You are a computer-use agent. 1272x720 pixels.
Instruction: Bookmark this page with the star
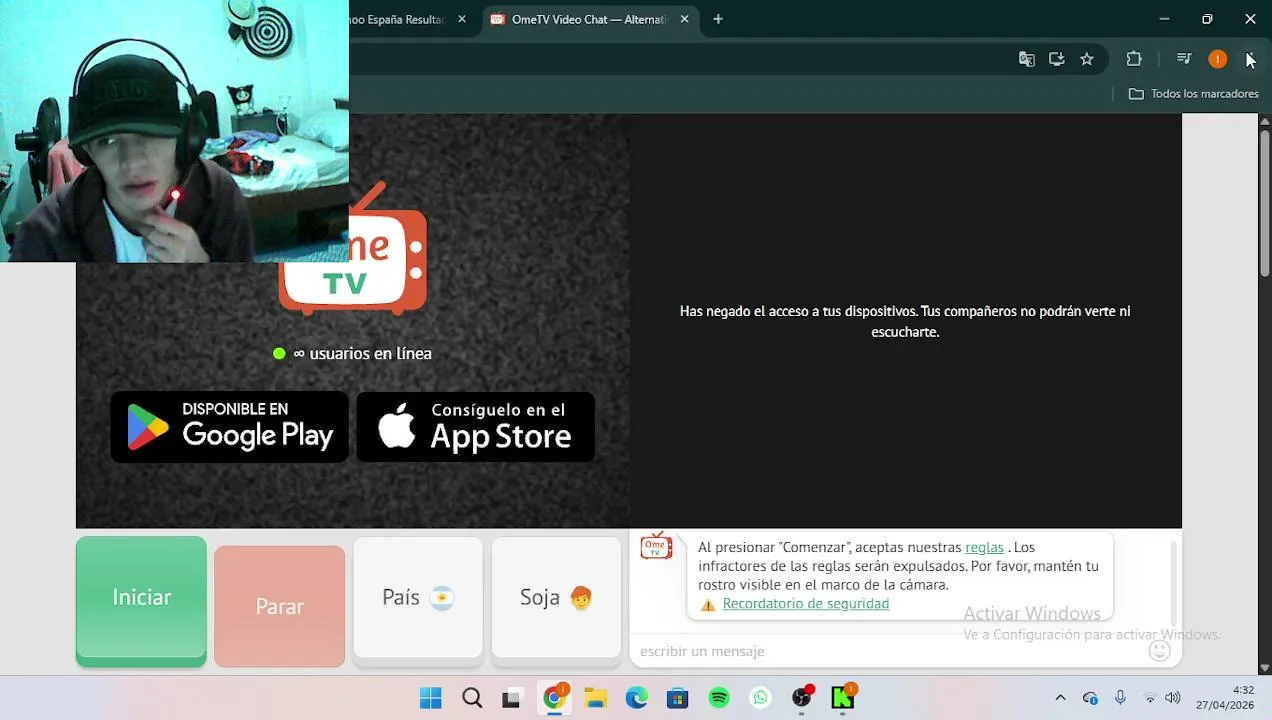[x=1087, y=59]
